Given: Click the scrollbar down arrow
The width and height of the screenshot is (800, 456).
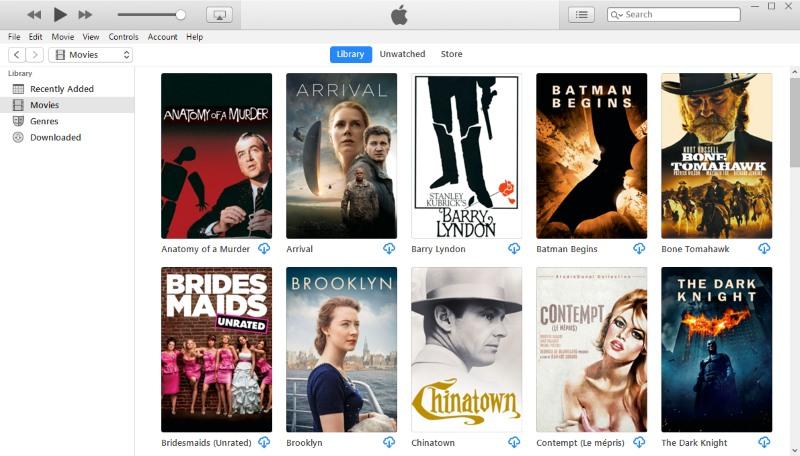Looking at the screenshot, I should (x=794, y=450).
